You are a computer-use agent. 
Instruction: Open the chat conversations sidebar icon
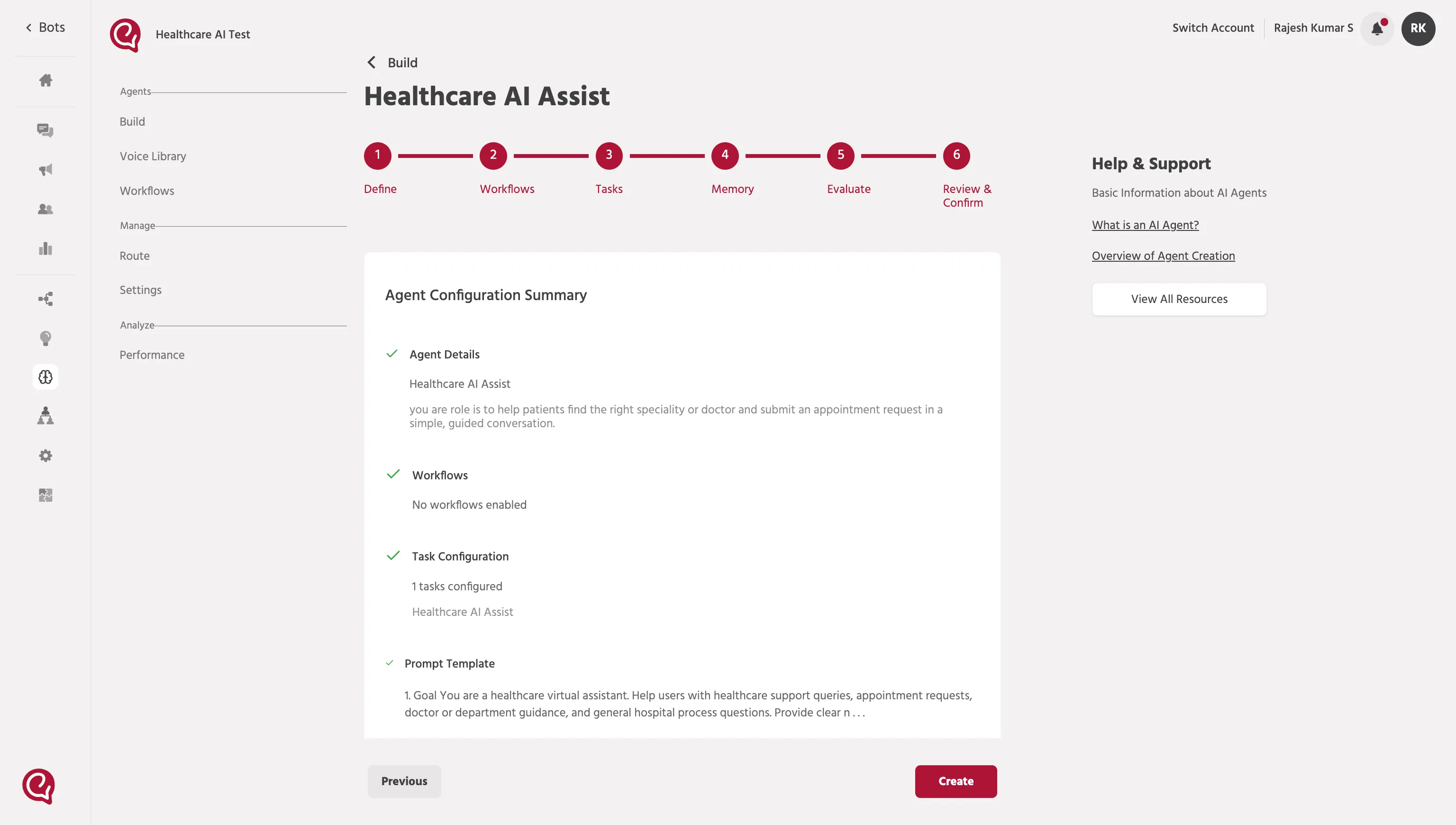click(45, 130)
